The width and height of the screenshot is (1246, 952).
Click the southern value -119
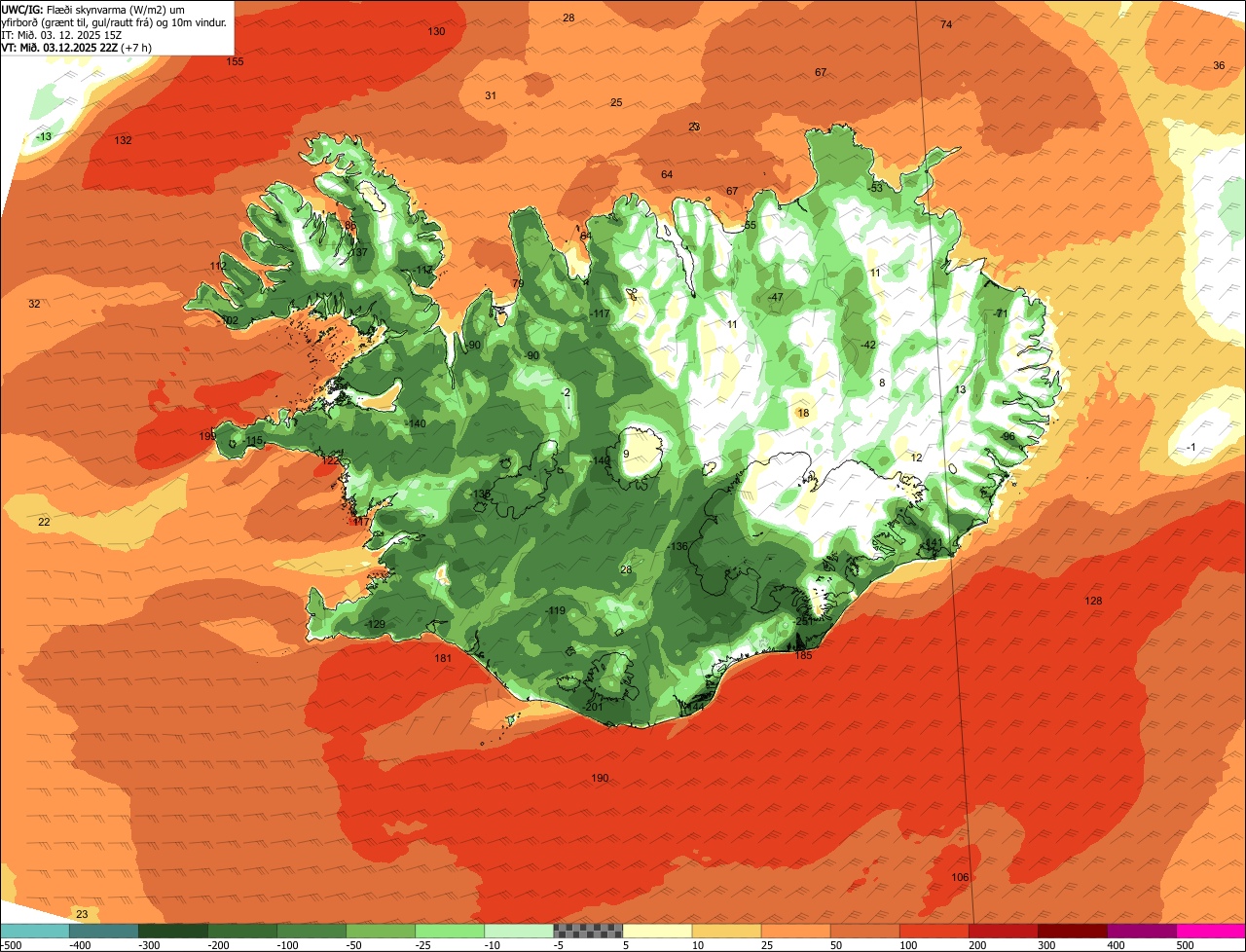(x=555, y=610)
